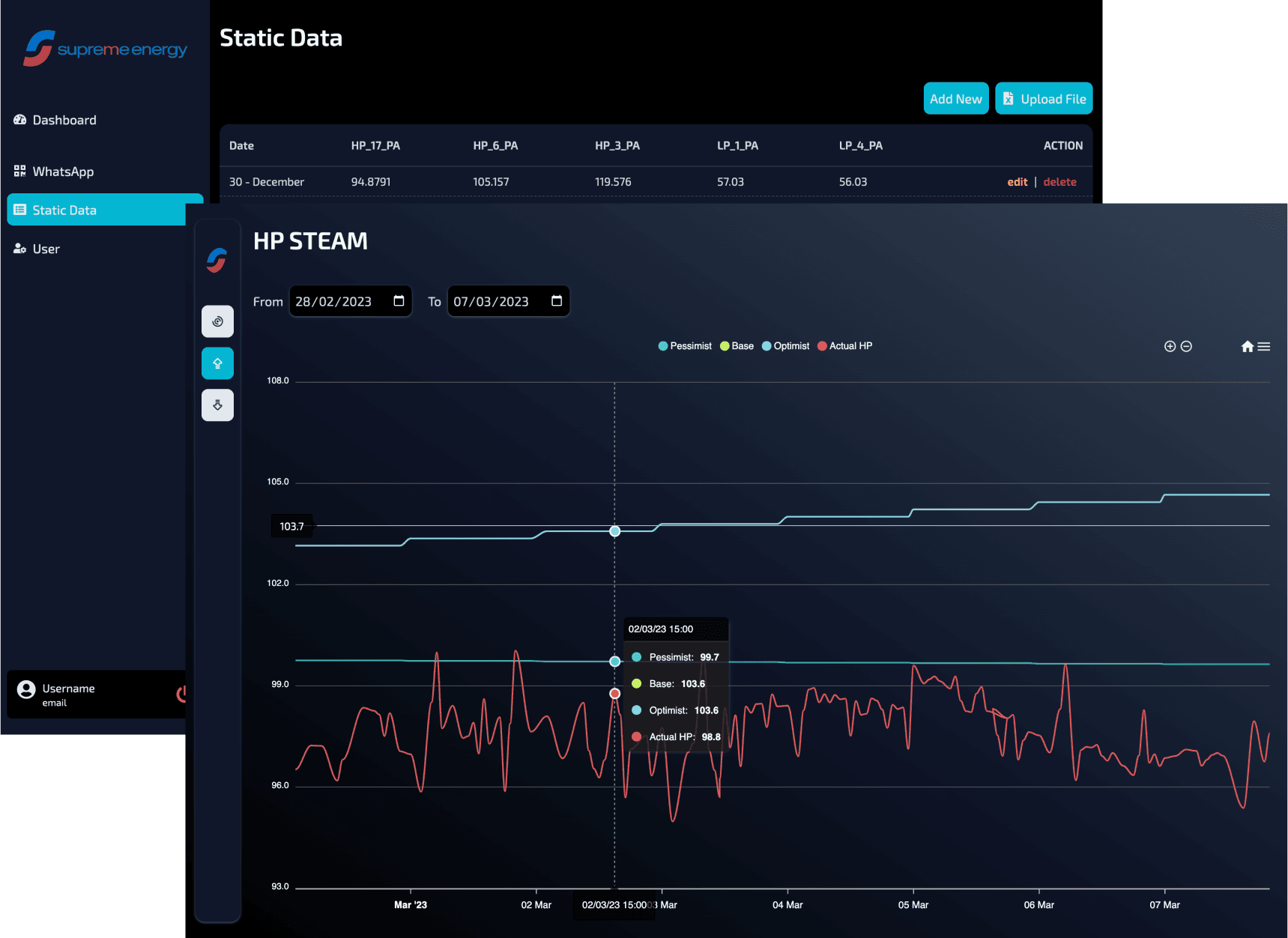This screenshot has width=1288, height=938.
Task: Reset chart zoom with home icon
Action: coord(1247,346)
